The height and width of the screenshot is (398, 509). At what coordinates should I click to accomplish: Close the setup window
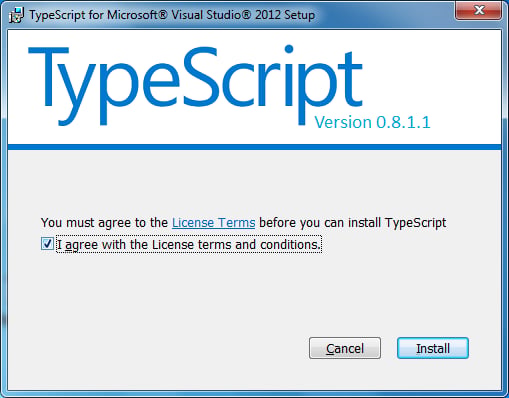[479, 10]
